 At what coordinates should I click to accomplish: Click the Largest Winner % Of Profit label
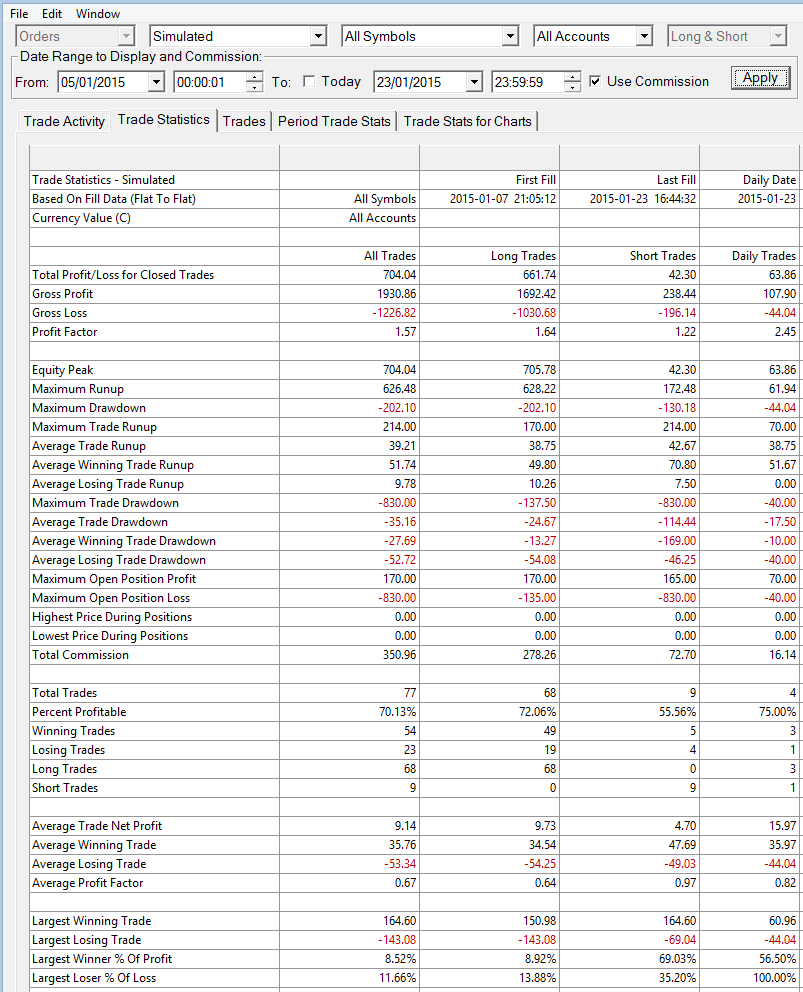click(102, 958)
